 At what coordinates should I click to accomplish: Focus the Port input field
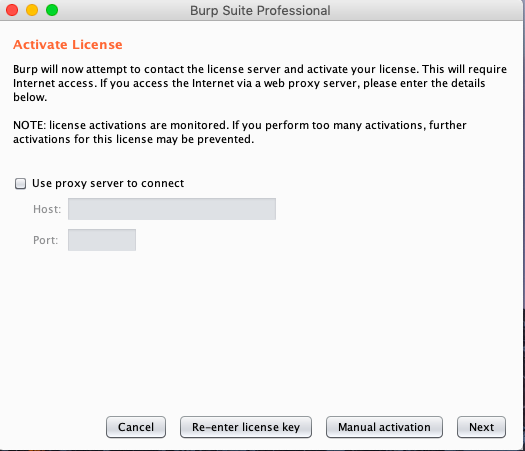pos(102,240)
